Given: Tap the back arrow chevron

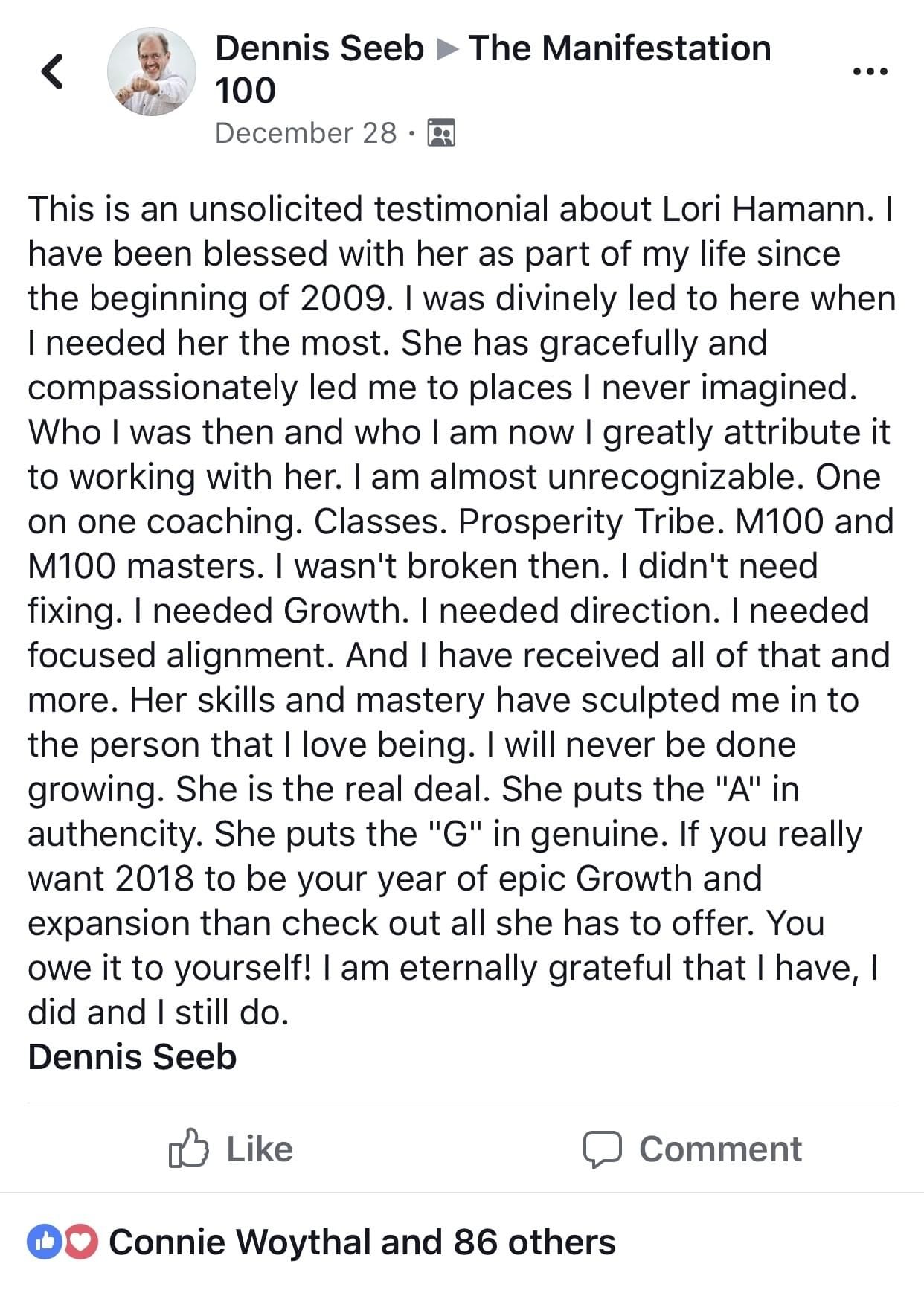Looking at the screenshot, I should [51, 71].
